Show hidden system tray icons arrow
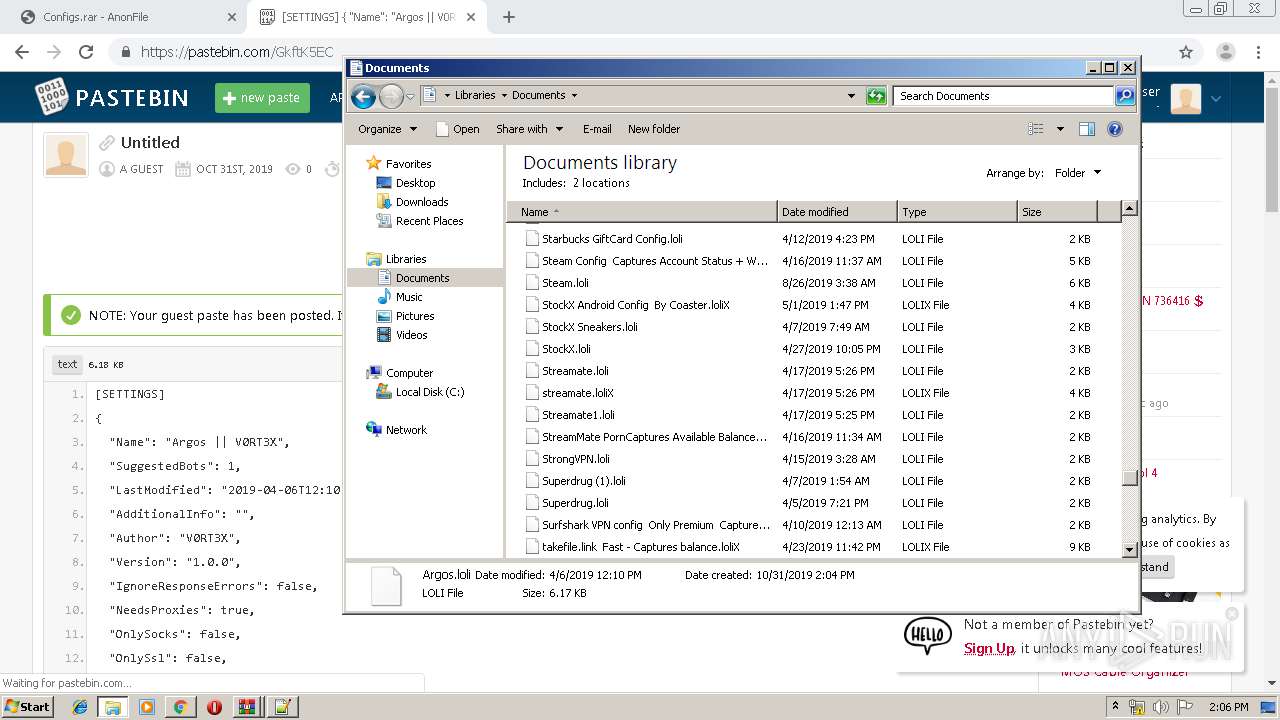1280x720 pixels. [x=1116, y=706]
